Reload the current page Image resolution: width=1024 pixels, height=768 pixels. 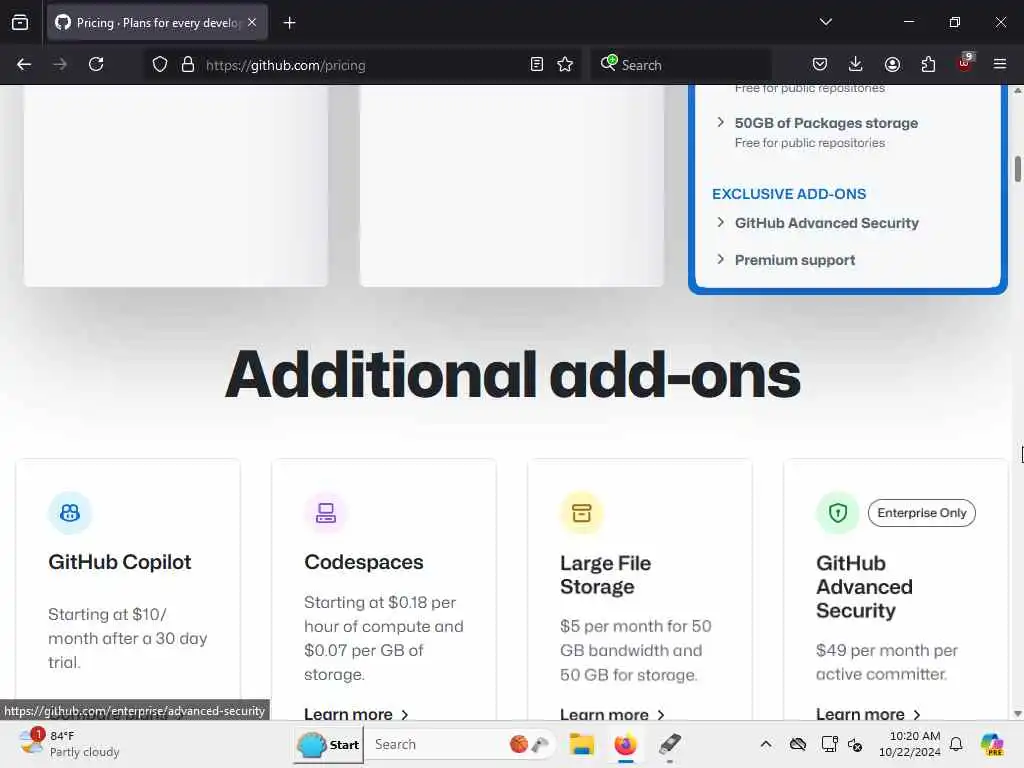96,65
